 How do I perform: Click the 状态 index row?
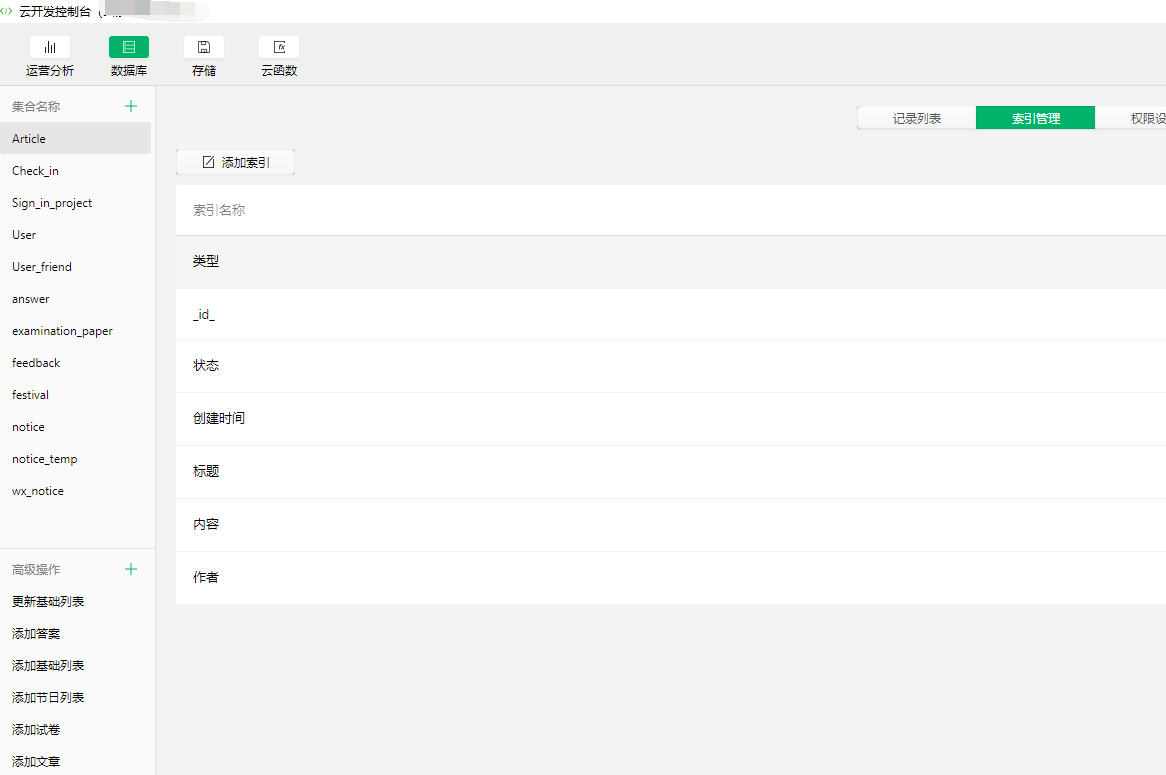tap(671, 366)
